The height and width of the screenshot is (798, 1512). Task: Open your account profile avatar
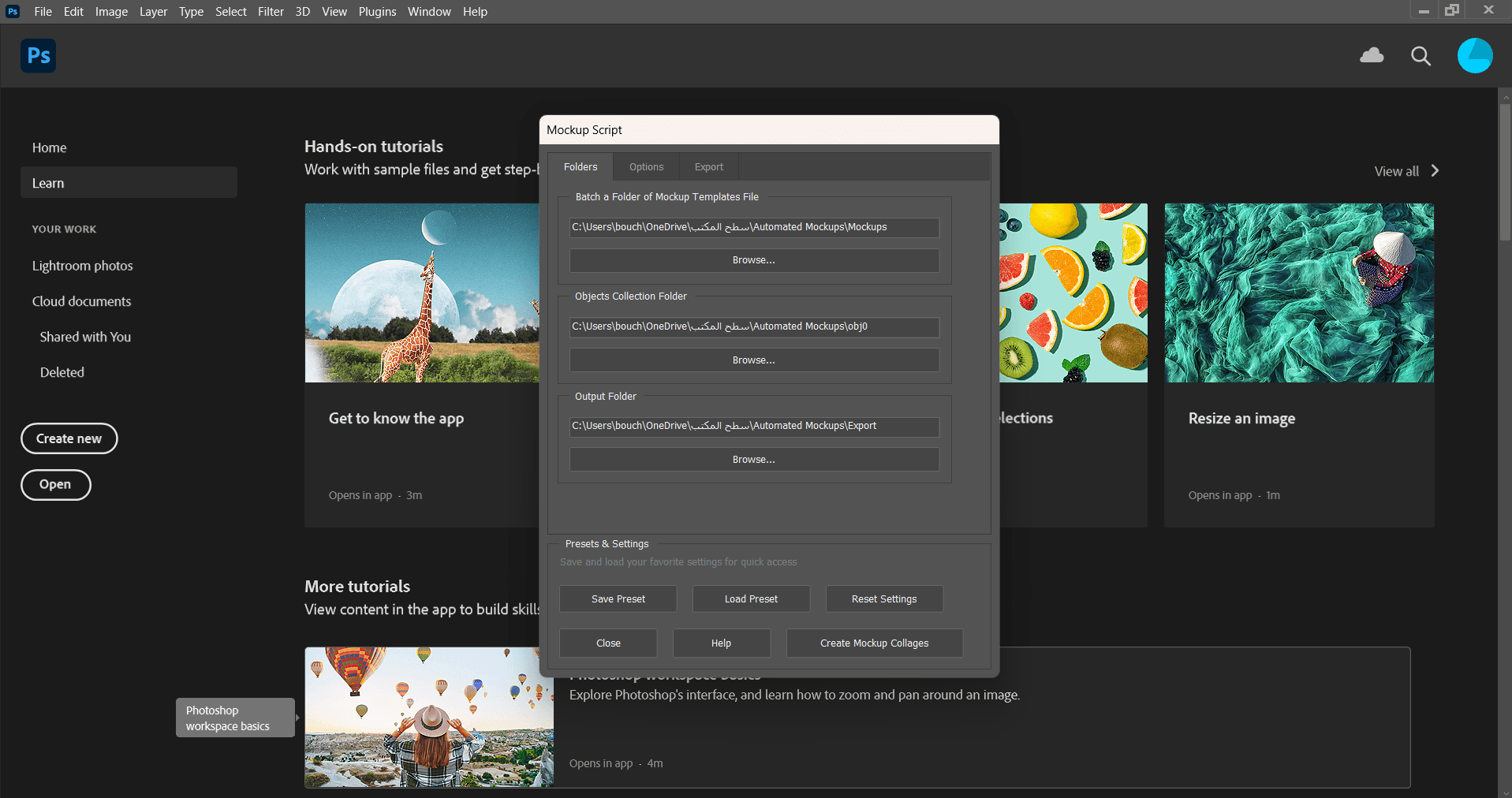click(x=1474, y=55)
